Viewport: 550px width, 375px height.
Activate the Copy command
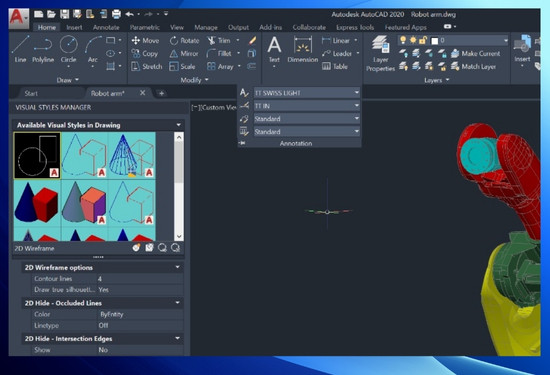[x=145, y=54]
